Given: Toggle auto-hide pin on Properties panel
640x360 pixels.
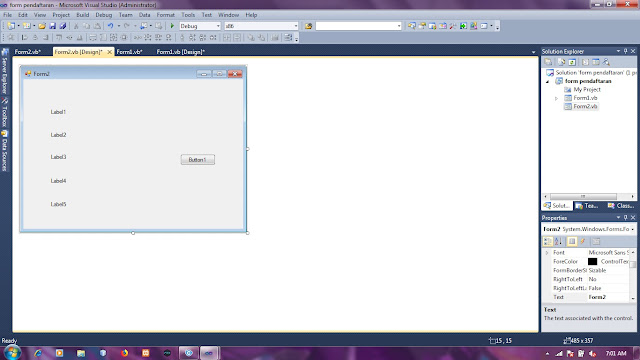Looking at the screenshot, I should coord(625,218).
